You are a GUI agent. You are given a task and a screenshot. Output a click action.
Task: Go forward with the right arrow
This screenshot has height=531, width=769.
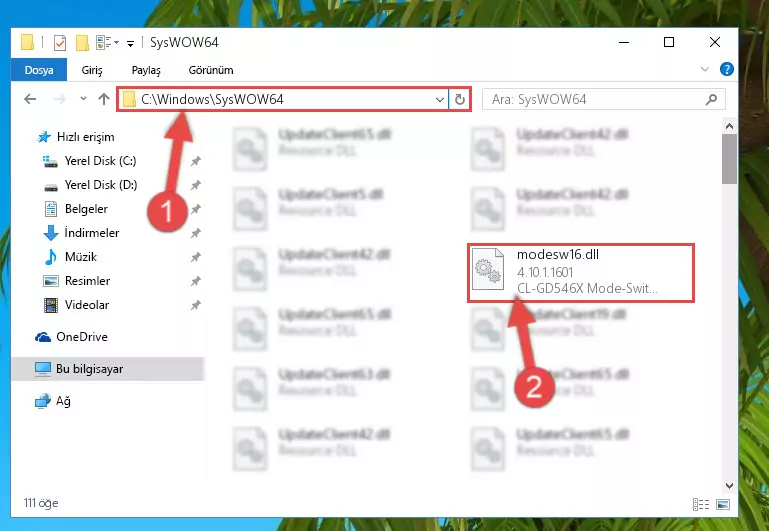tap(59, 100)
